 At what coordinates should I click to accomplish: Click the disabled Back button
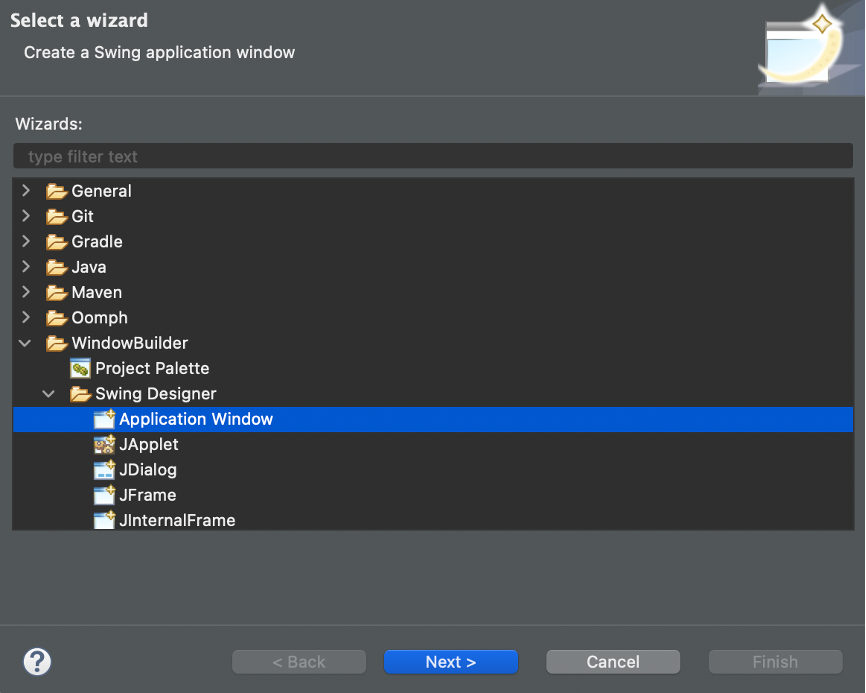(299, 662)
